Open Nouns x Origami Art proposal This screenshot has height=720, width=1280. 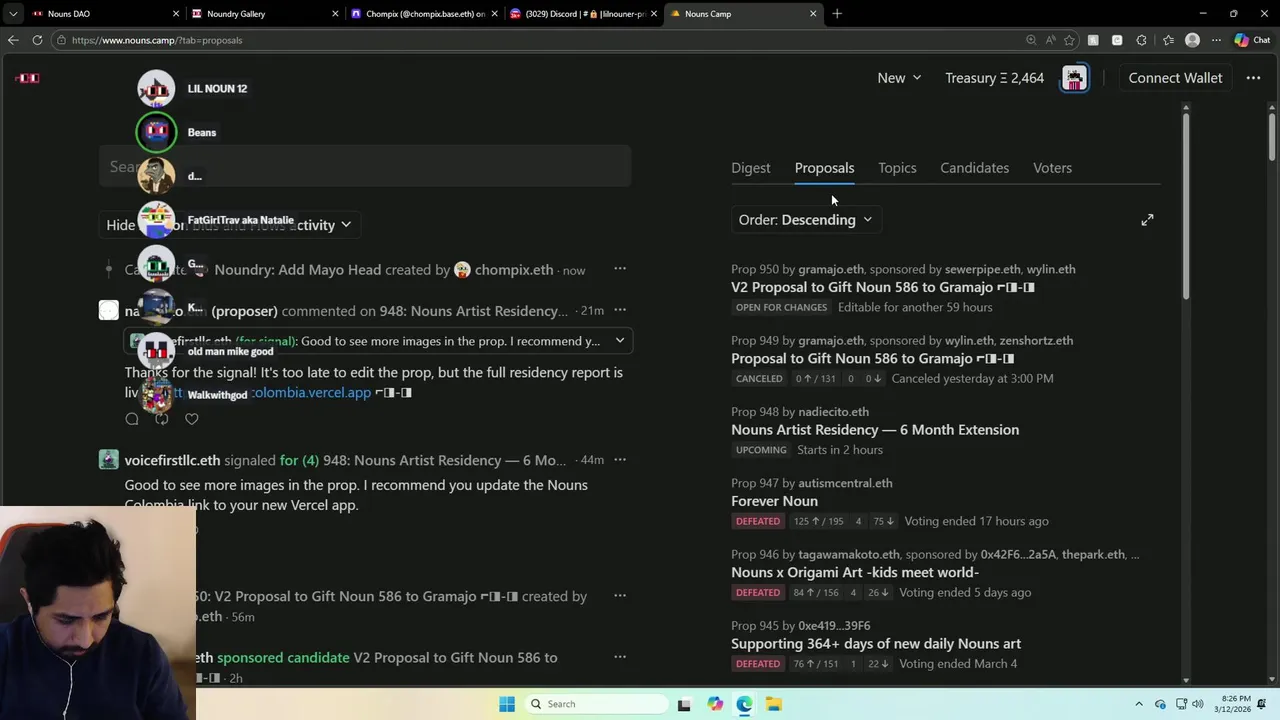coord(855,572)
